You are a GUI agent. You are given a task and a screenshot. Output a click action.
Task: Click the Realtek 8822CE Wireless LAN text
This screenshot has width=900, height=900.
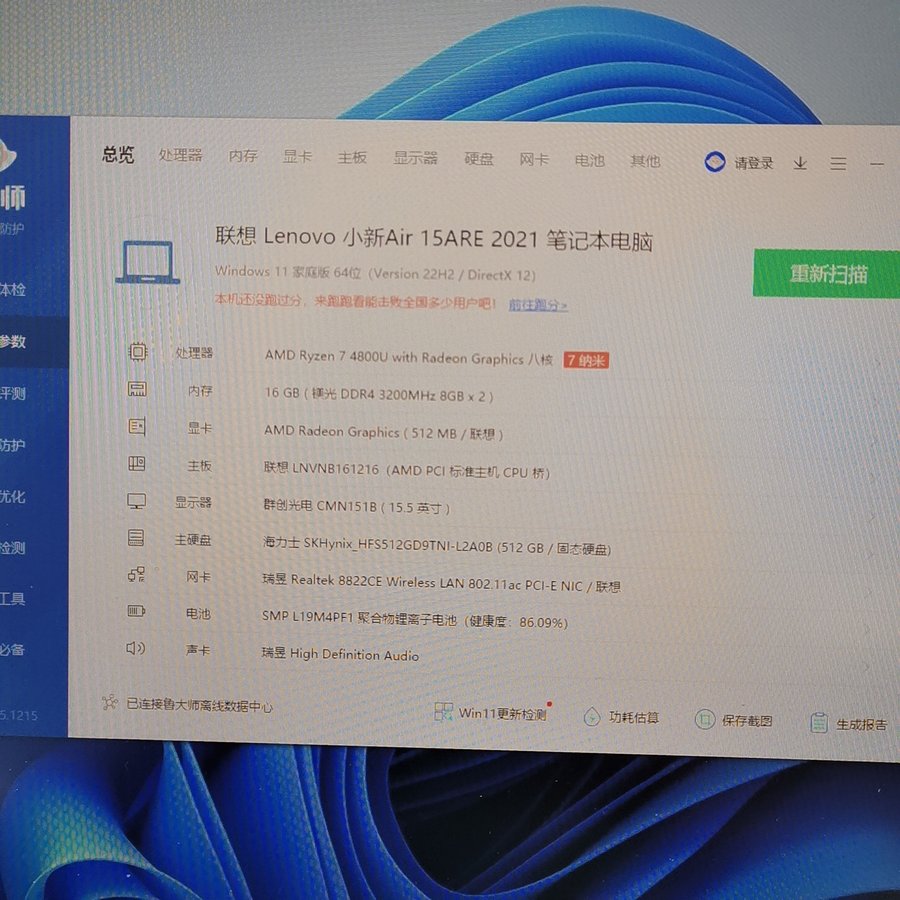pos(441,583)
